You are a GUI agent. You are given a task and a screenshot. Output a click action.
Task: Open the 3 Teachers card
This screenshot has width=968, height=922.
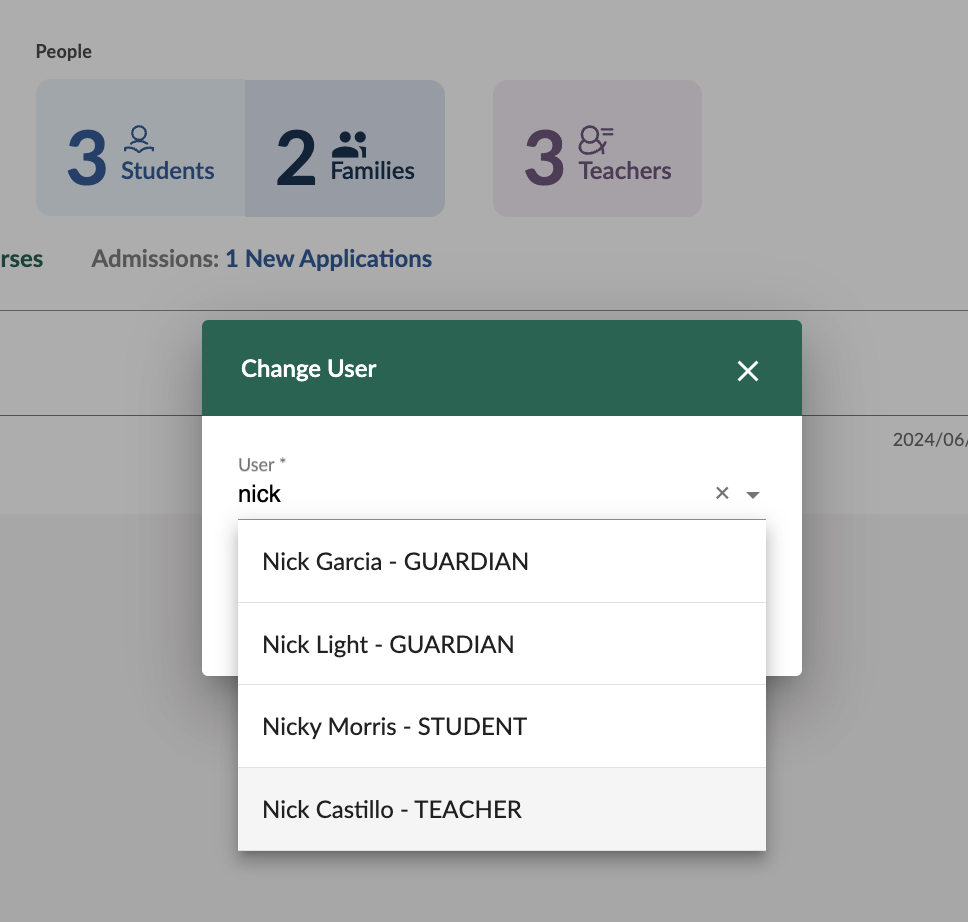pos(597,148)
